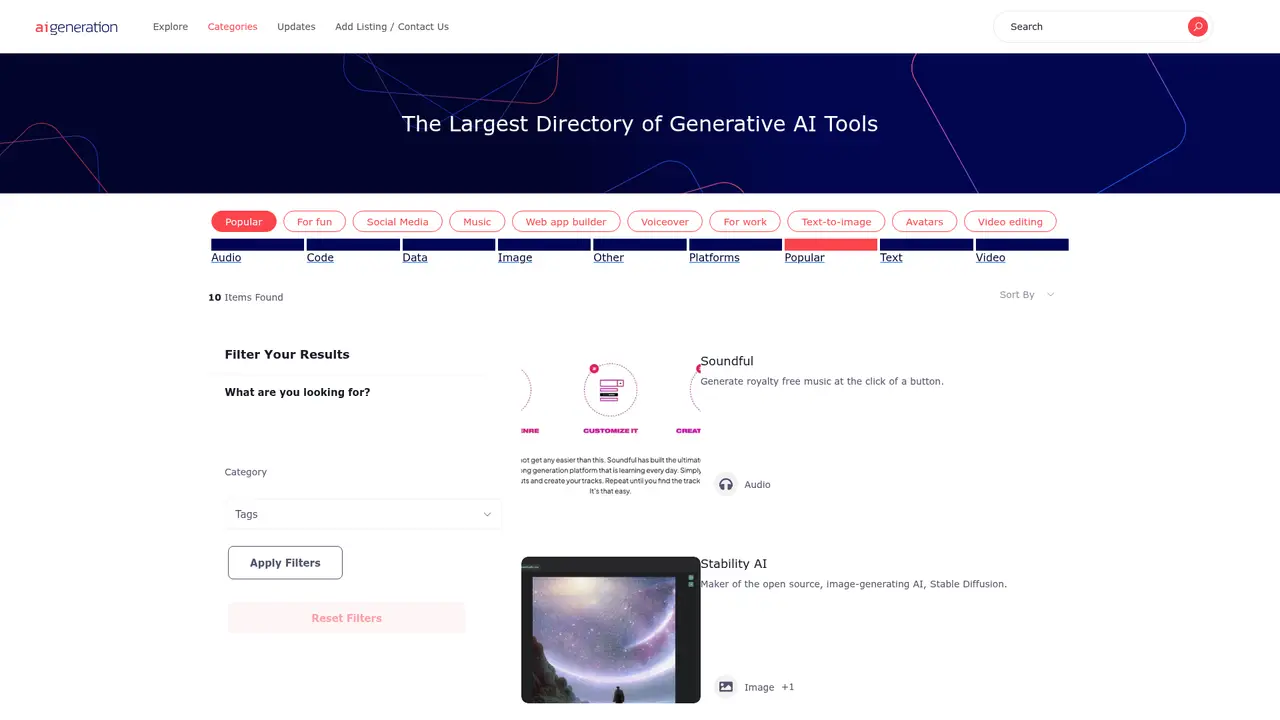1280x720 pixels.
Task: Click the Reset Filters button
Action: [346, 618]
